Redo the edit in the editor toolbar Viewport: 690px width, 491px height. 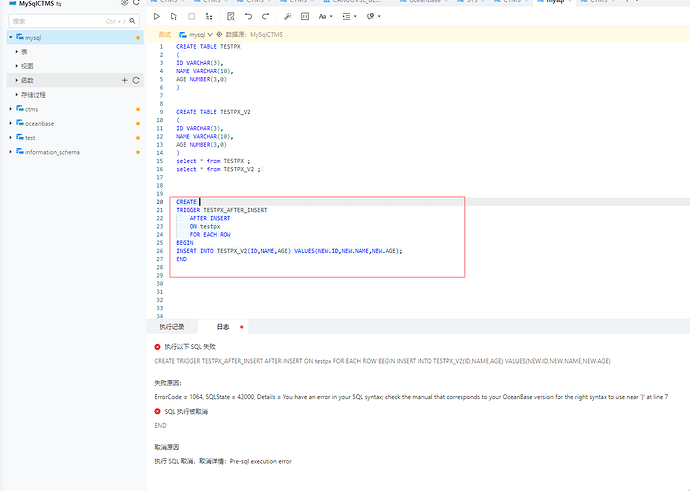[265, 16]
